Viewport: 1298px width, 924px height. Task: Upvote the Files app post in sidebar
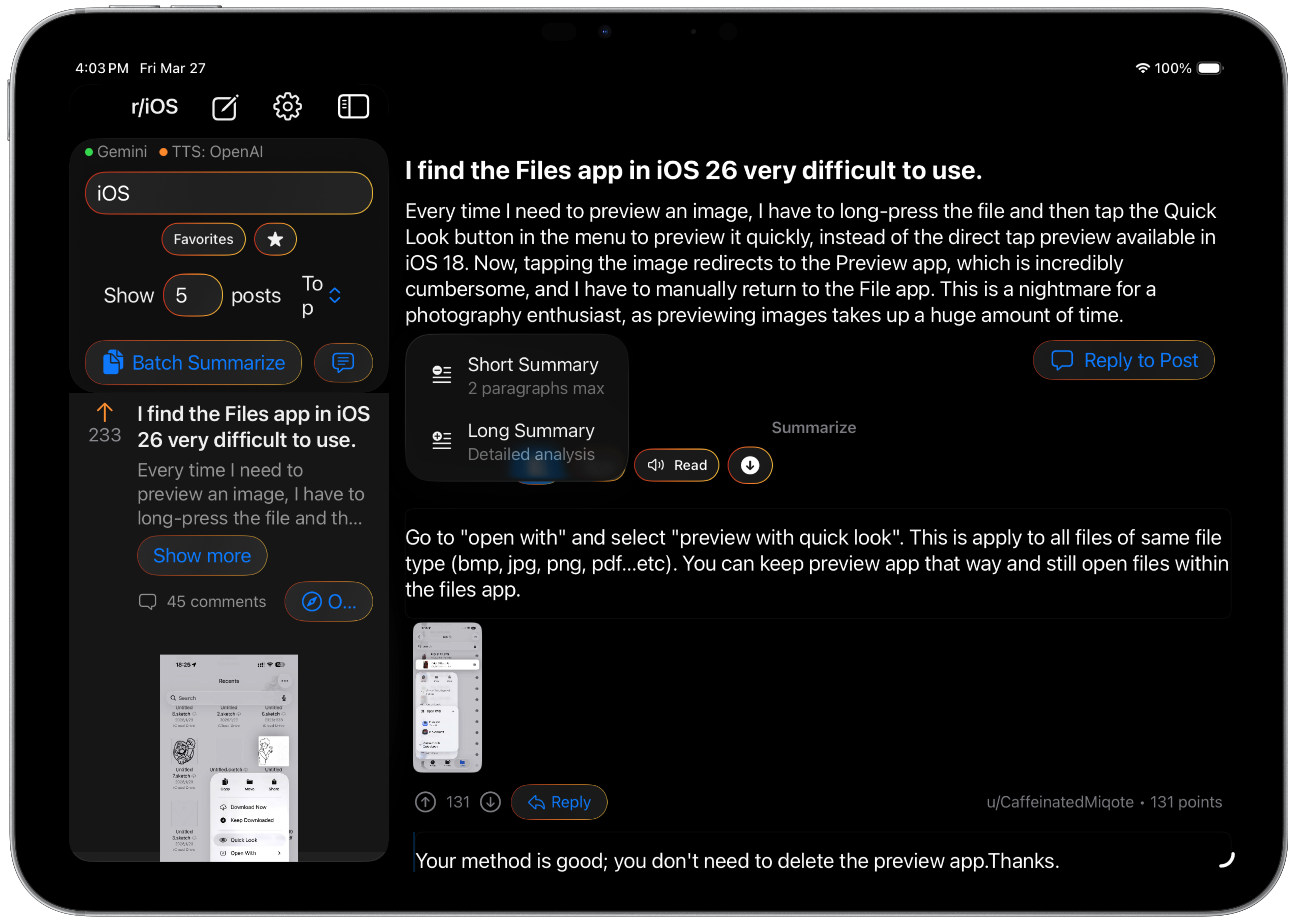tap(105, 412)
